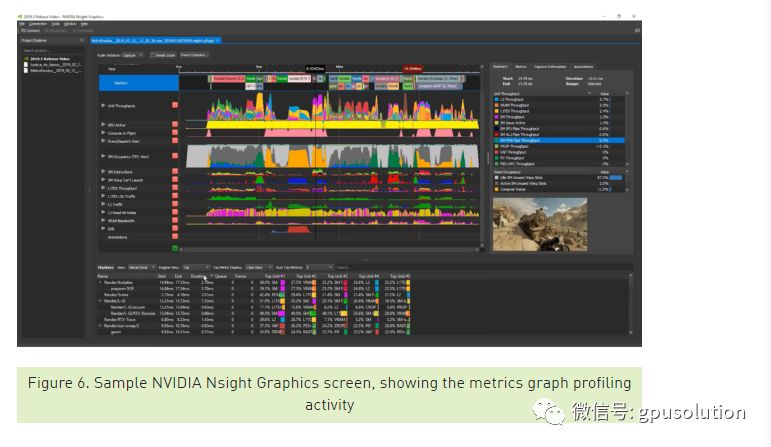
Task: Click the black time cursor label on ruler
Action: [315, 69]
